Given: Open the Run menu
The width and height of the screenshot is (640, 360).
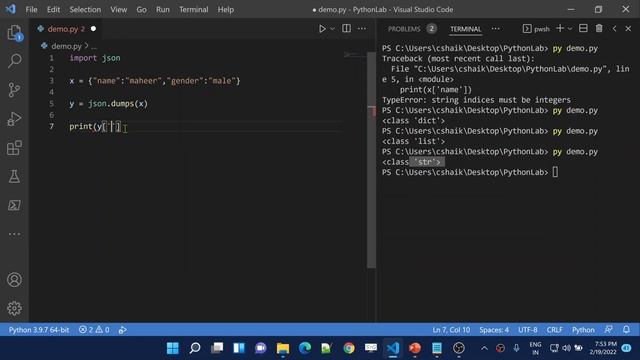Looking at the screenshot, I should [162, 9].
